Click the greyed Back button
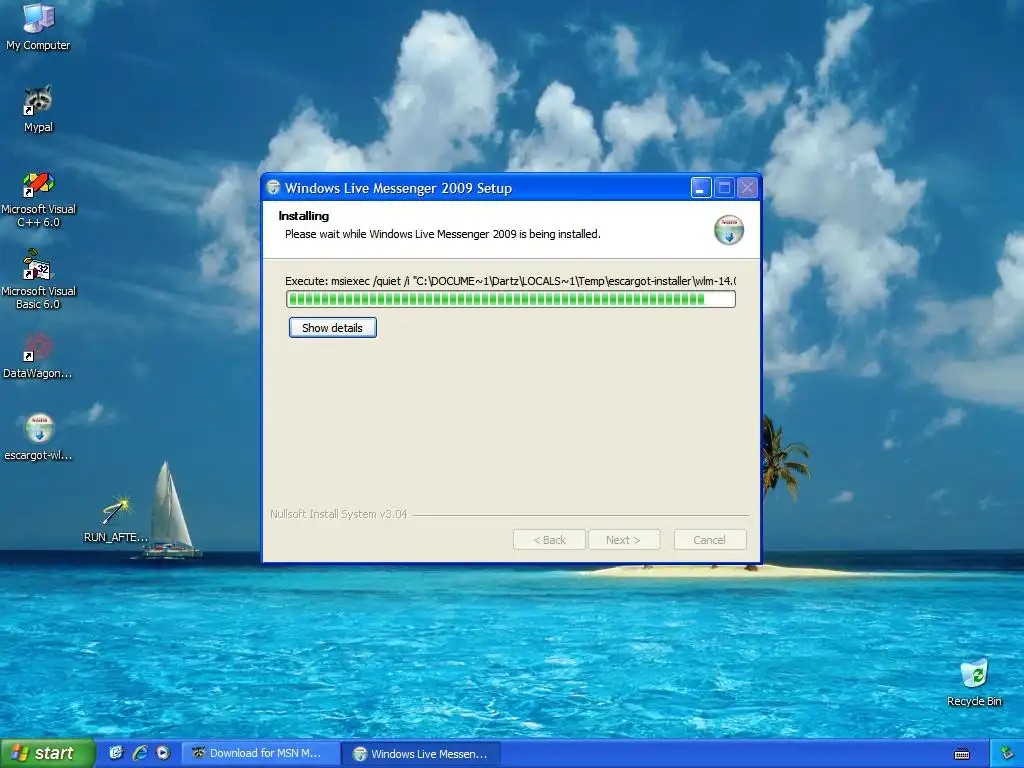Image resolution: width=1024 pixels, height=768 pixels. click(549, 540)
